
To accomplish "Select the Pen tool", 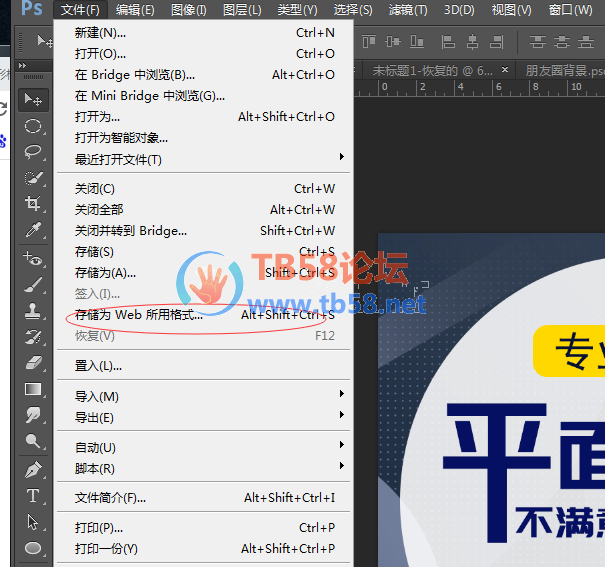I will click(x=33, y=470).
